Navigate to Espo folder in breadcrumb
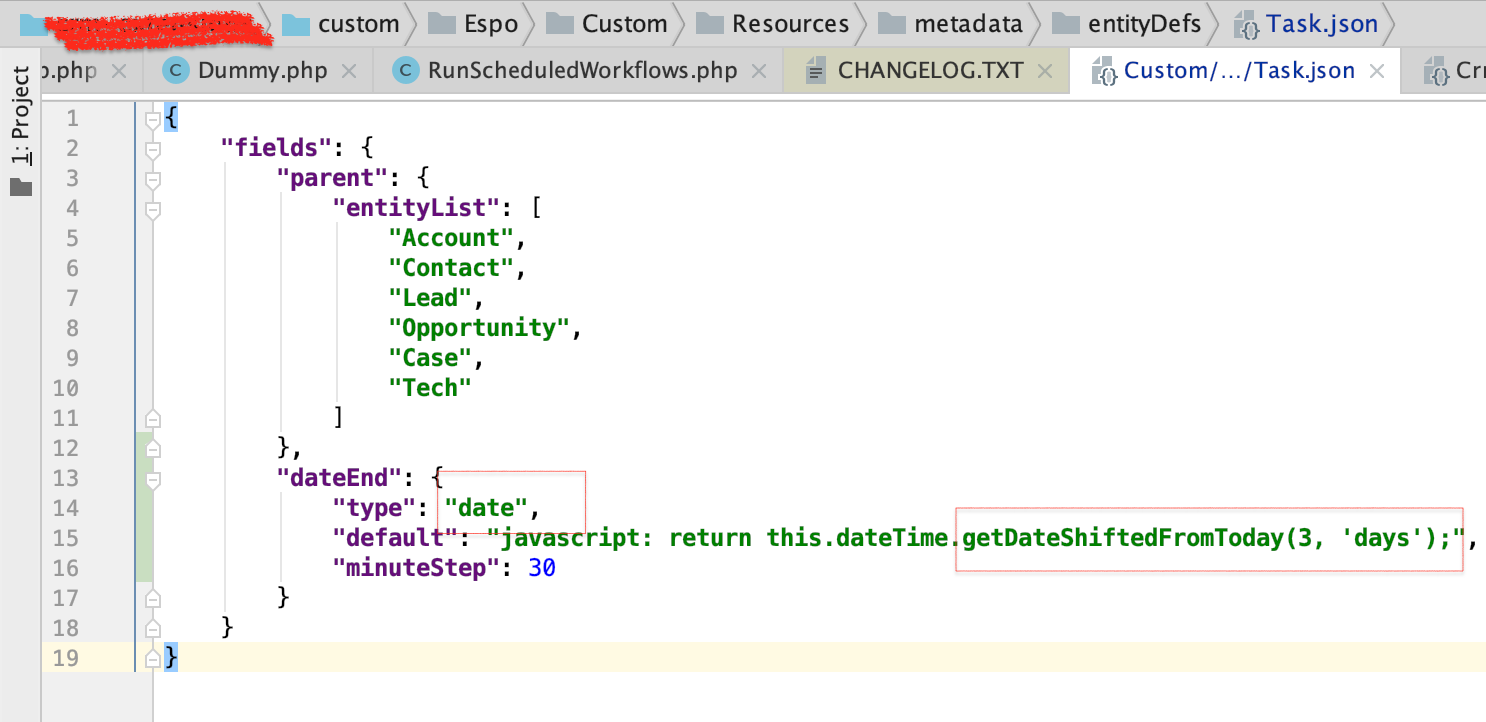This screenshot has width=1486, height=722. click(x=489, y=24)
